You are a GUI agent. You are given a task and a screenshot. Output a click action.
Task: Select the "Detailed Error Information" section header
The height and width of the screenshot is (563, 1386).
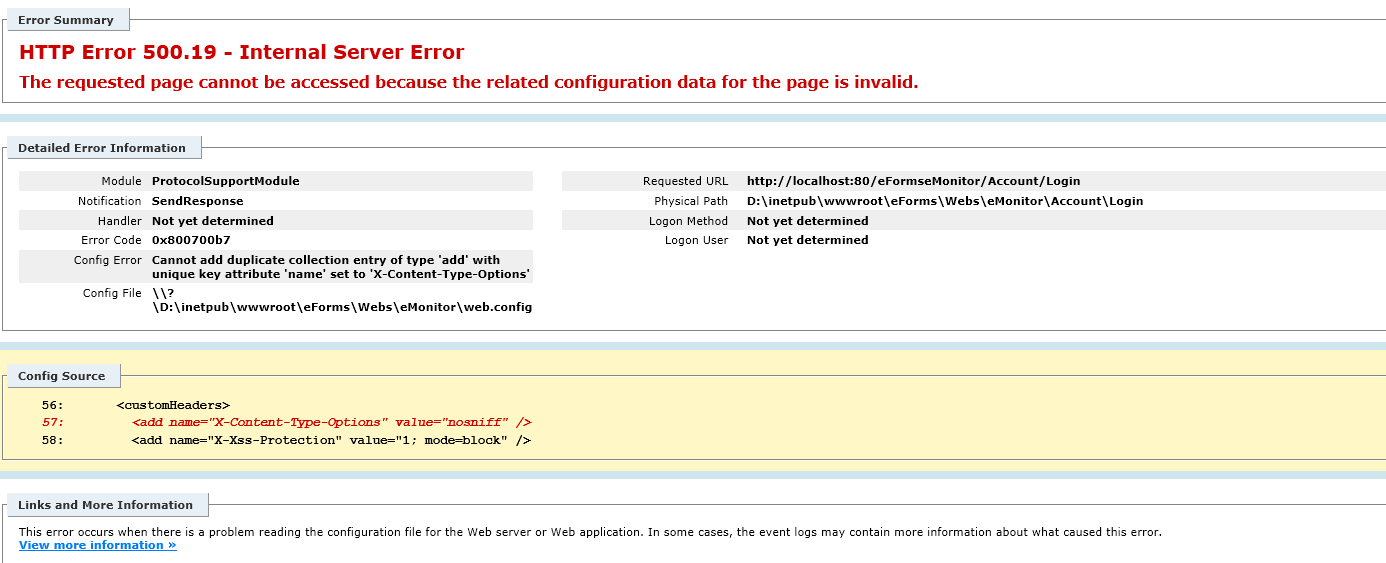102,148
